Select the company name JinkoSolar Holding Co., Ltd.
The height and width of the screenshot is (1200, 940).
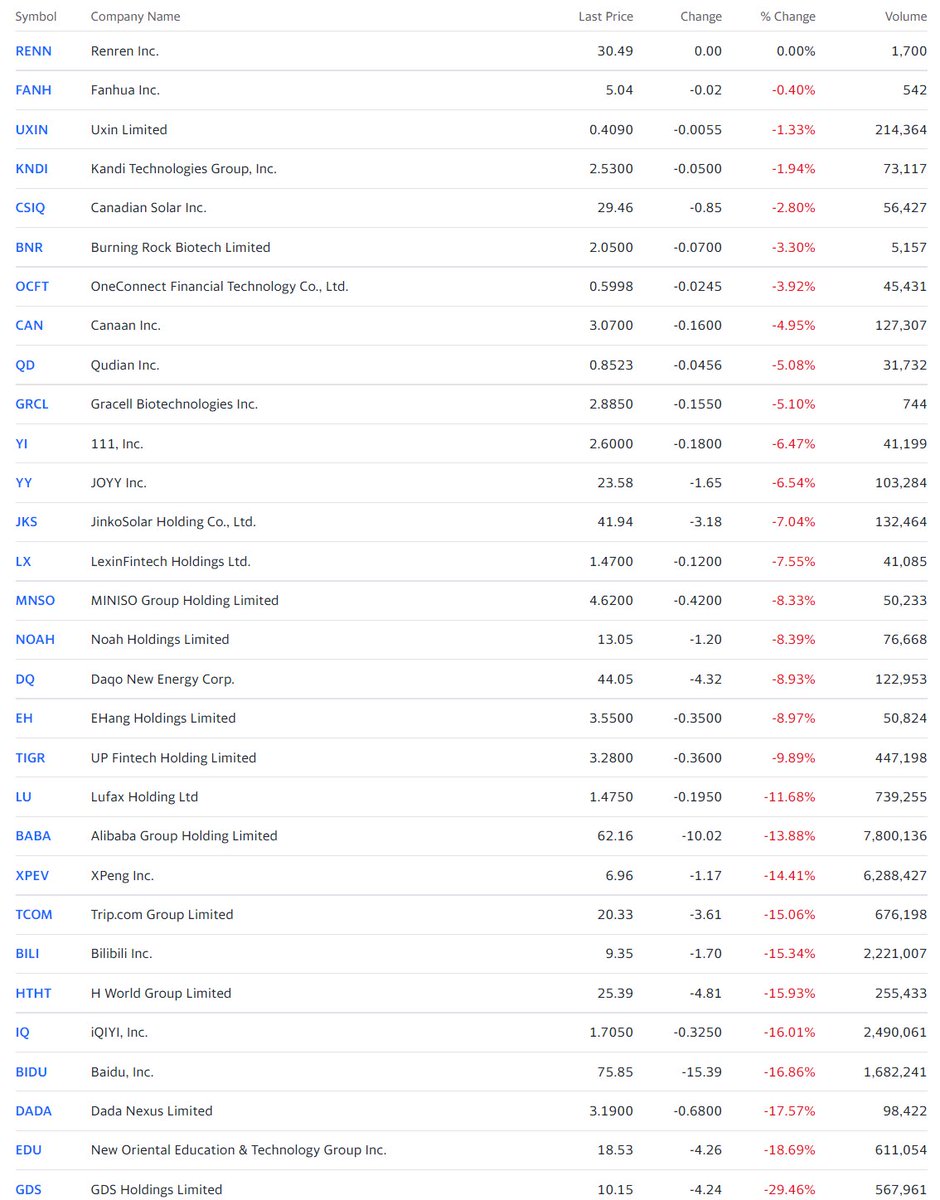pos(174,521)
